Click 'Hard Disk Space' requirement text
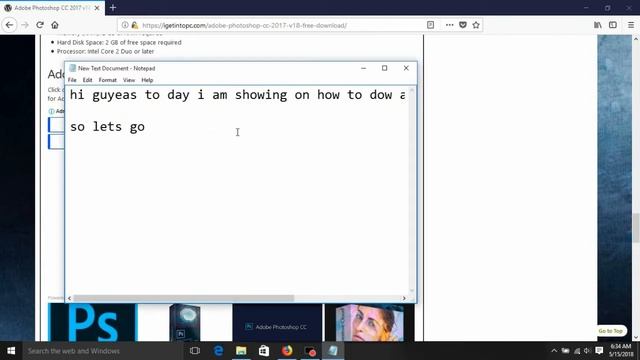 click(119, 42)
